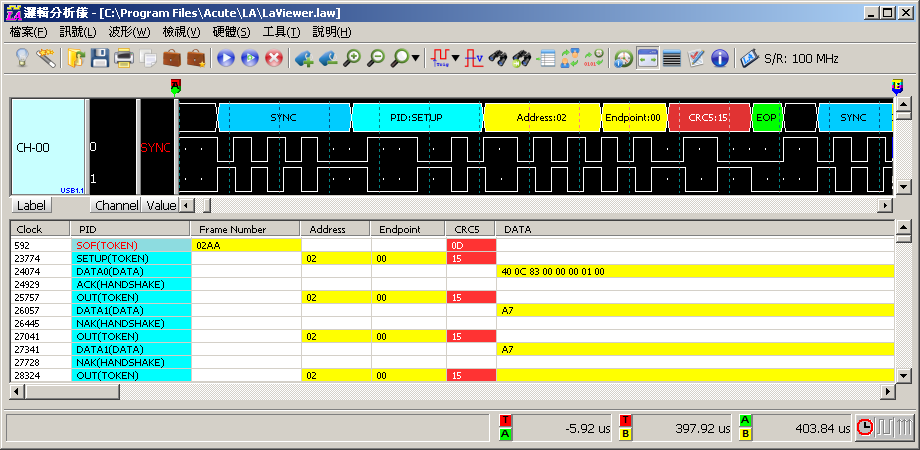
Task: Click waveform scrollbar right arrow
Action: coord(885,205)
